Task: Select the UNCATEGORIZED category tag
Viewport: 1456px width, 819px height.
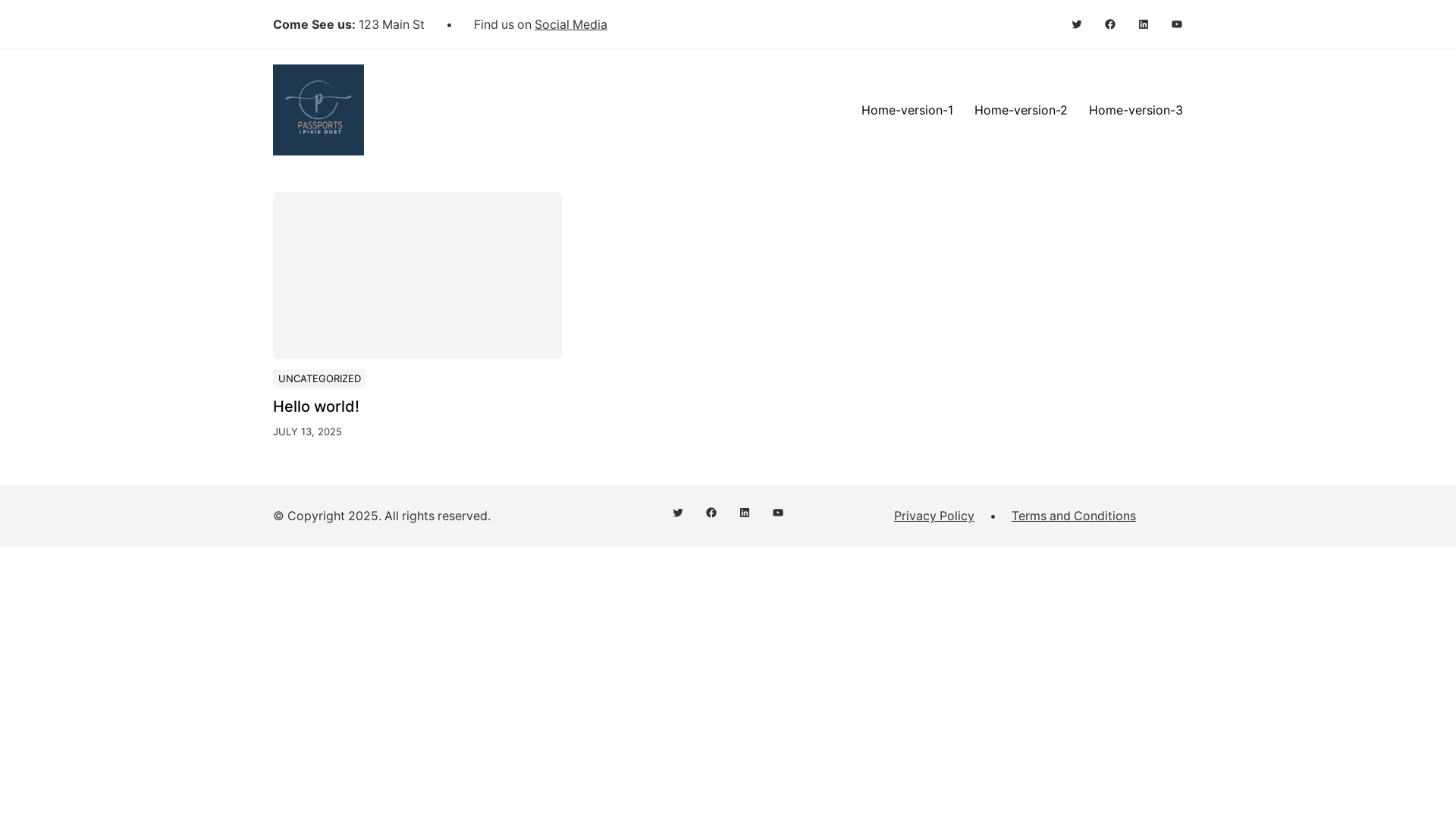Action: click(x=319, y=378)
